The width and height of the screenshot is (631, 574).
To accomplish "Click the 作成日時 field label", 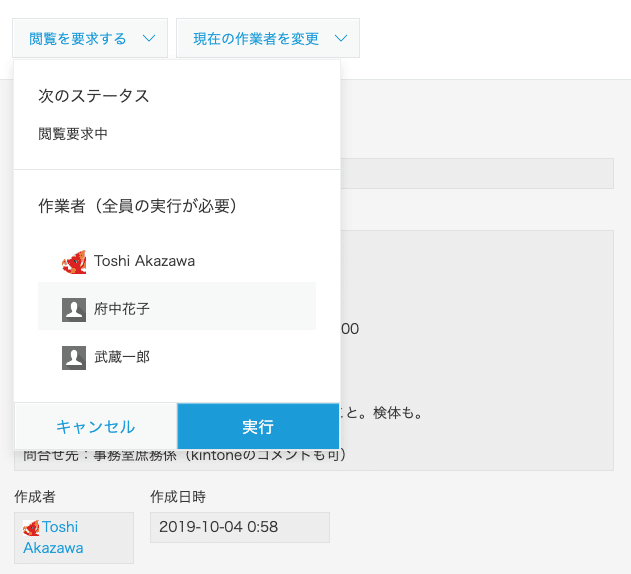I will (178, 497).
